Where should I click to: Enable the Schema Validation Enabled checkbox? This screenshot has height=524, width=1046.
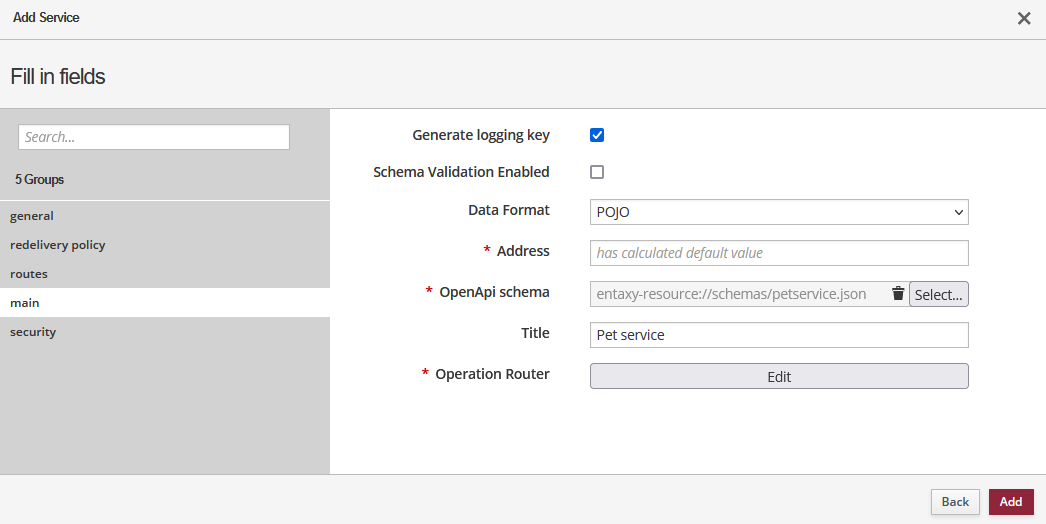[597, 172]
